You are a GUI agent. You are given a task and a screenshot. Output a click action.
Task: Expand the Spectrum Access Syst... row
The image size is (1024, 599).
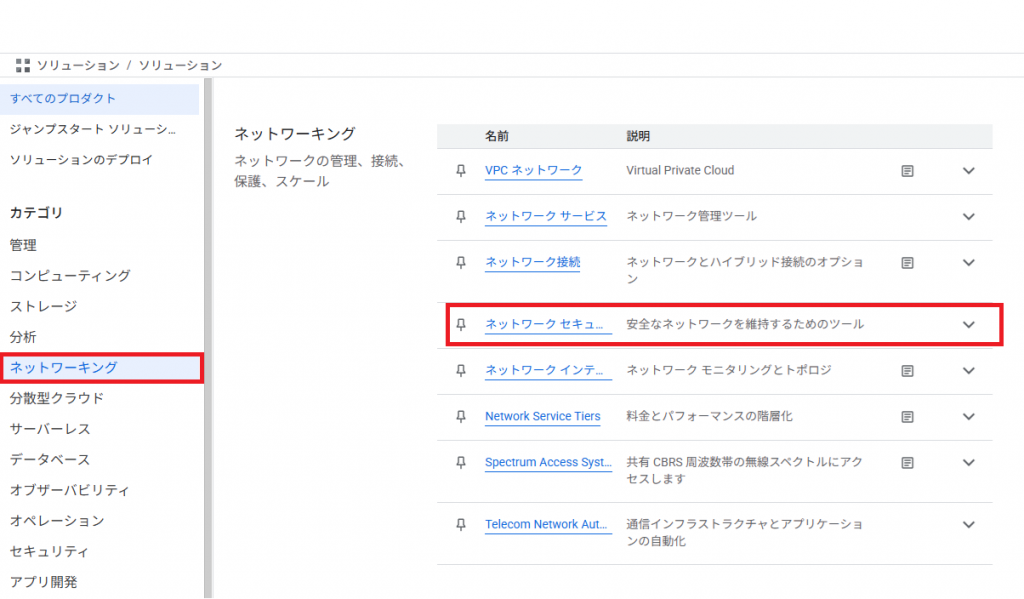point(968,463)
